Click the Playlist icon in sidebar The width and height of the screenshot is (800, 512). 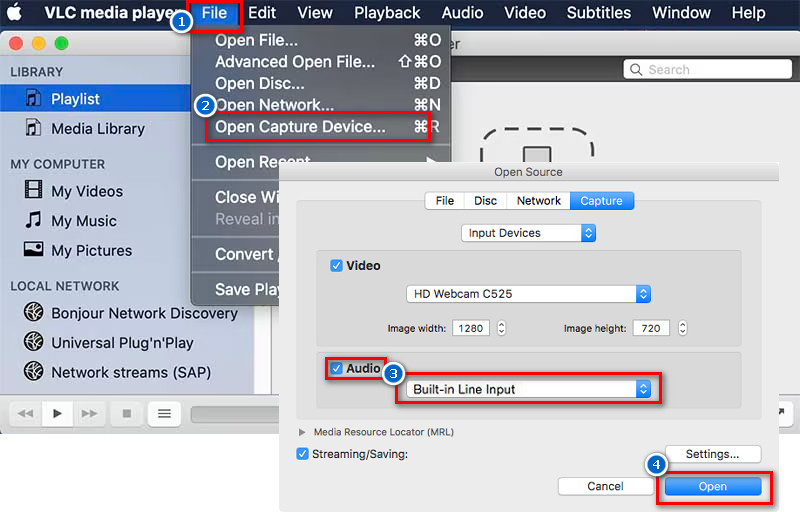(x=33, y=98)
